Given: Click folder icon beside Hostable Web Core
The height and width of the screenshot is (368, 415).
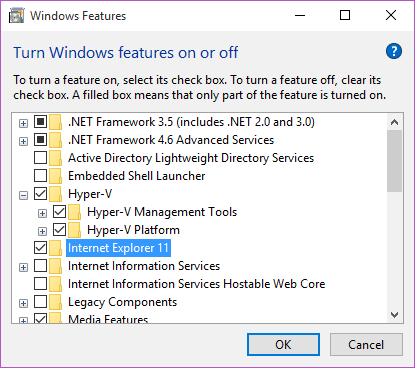Looking at the screenshot, I should [x=55, y=284].
